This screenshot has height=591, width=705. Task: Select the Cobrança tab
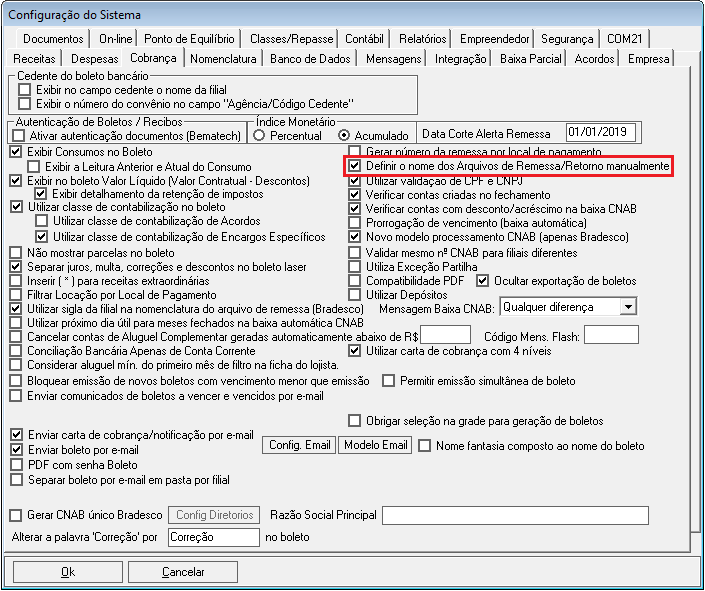pos(153,58)
